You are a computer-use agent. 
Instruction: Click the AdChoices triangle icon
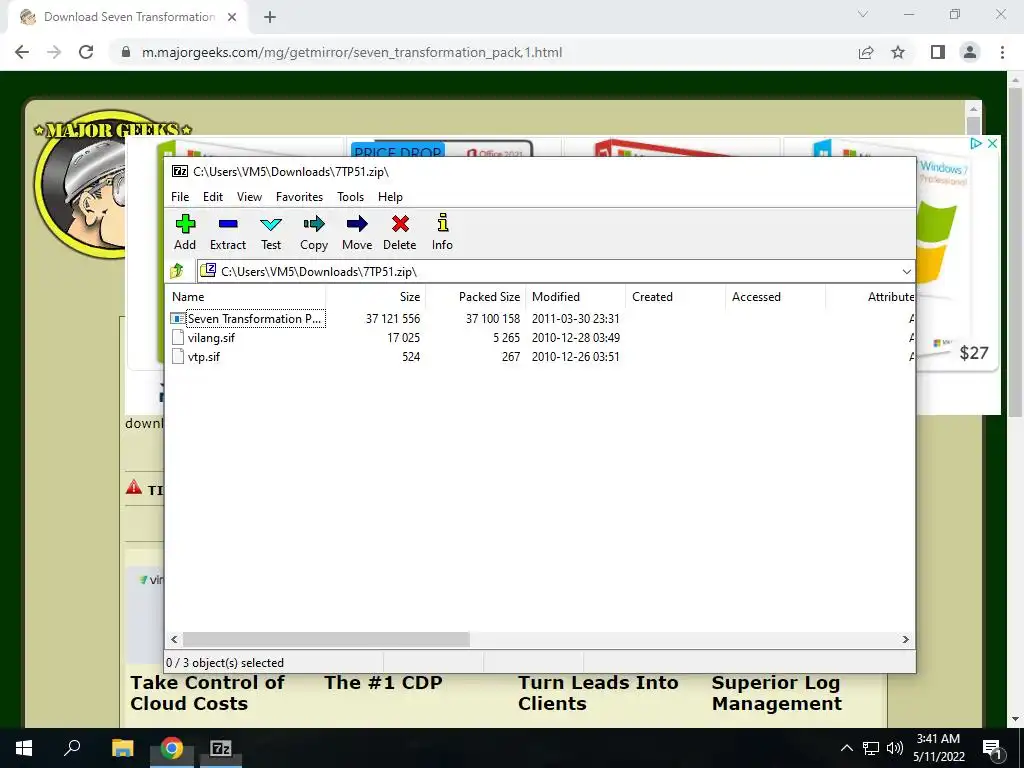click(976, 143)
